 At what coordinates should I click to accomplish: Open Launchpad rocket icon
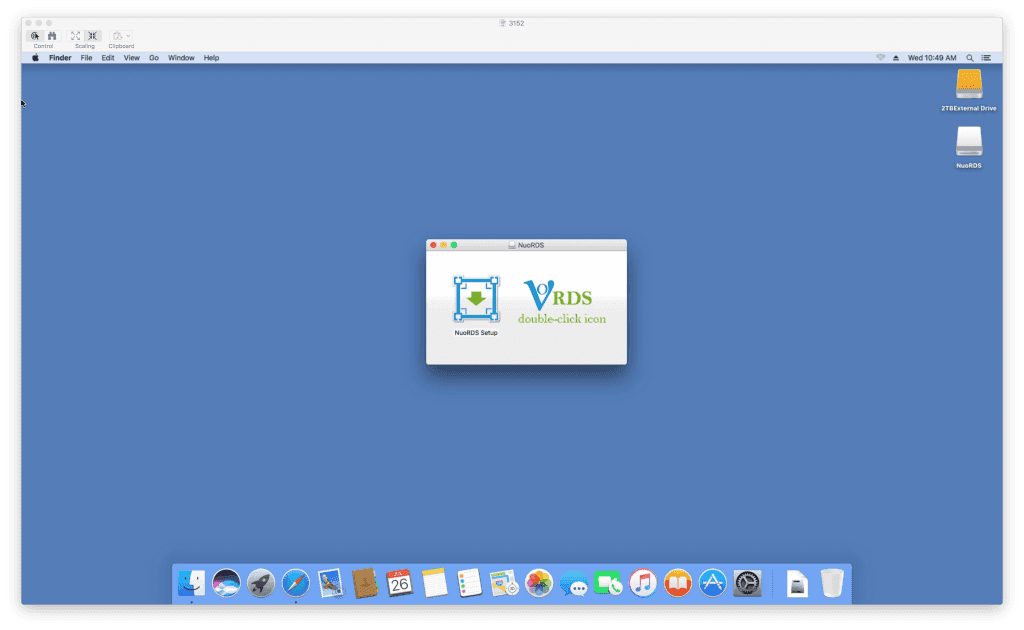[261, 583]
